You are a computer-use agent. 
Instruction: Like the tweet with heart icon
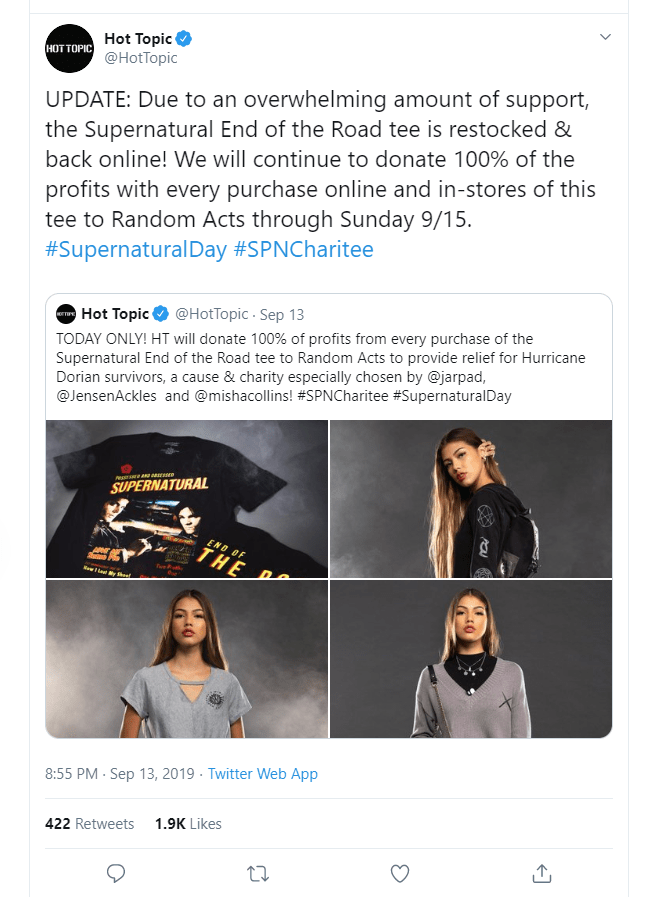[400, 873]
